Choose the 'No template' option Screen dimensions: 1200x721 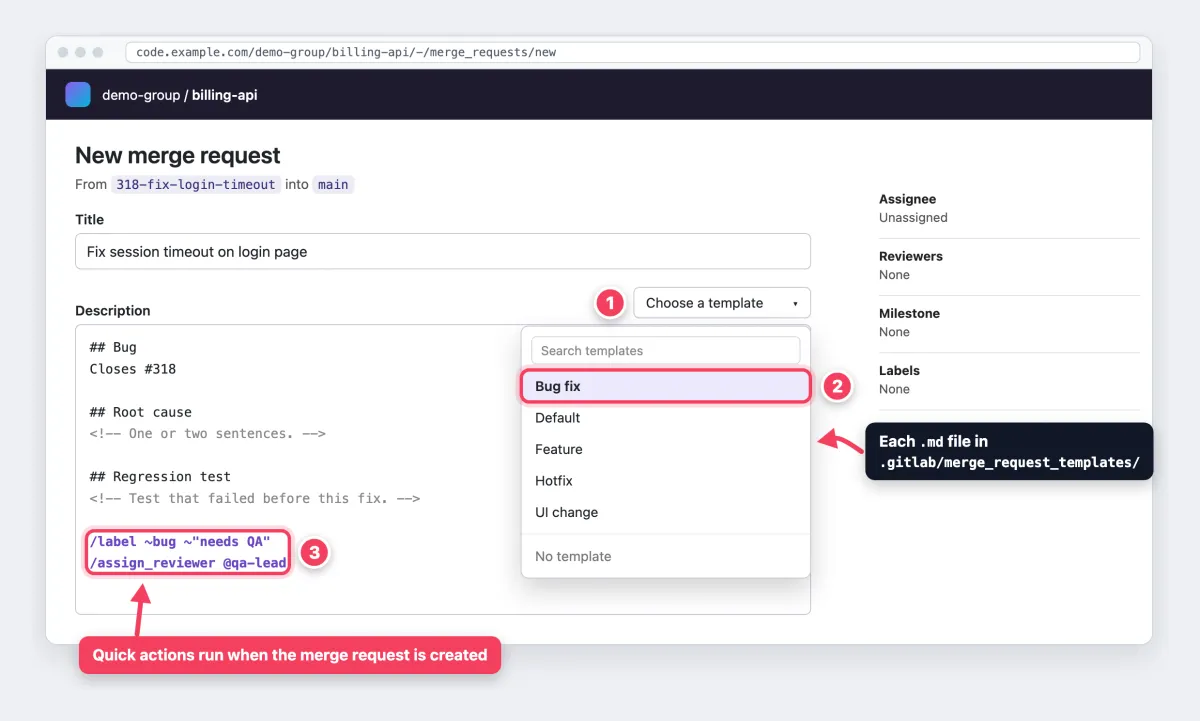[665, 556]
